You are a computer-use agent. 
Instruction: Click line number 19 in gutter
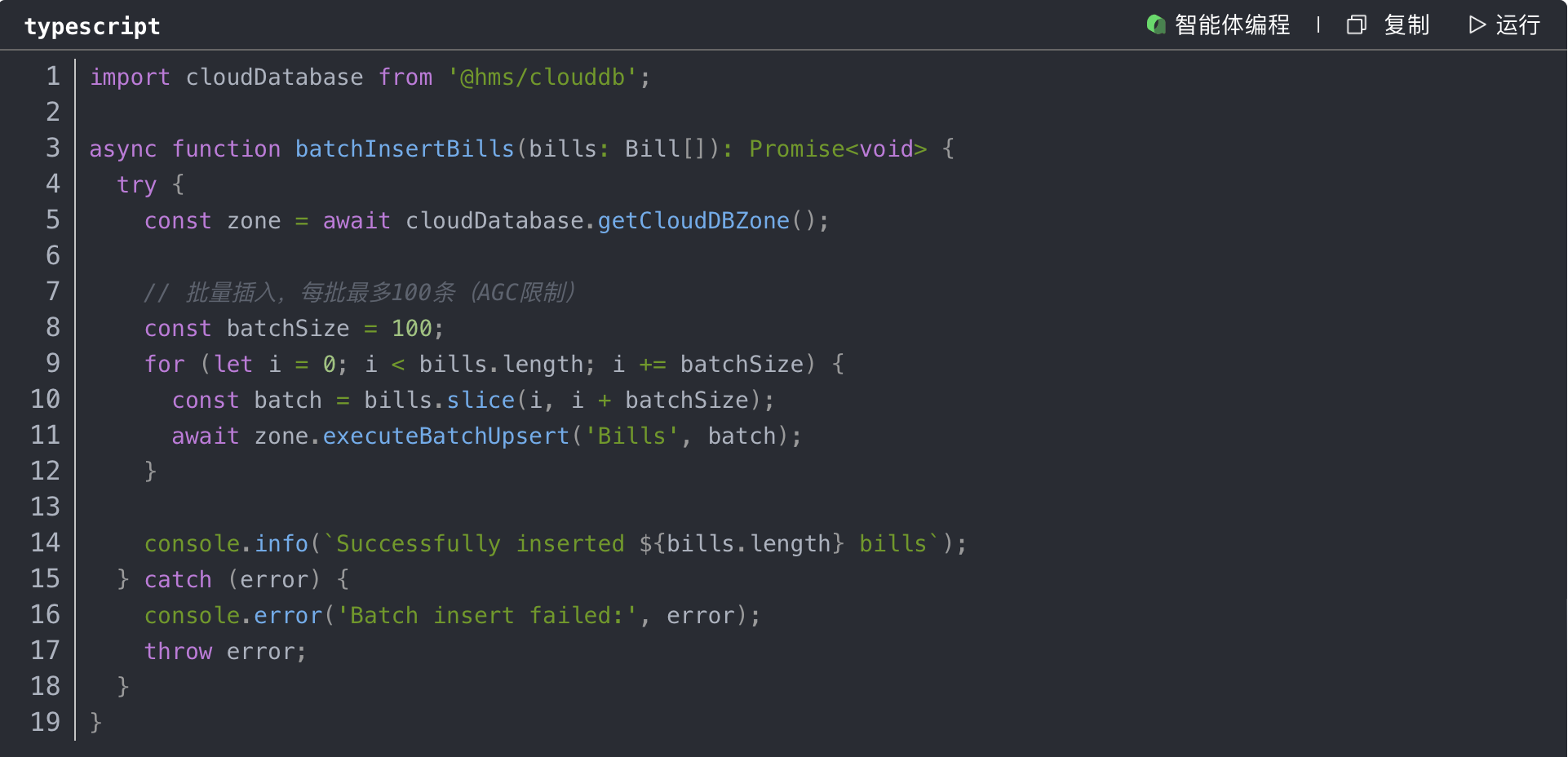coord(46,723)
